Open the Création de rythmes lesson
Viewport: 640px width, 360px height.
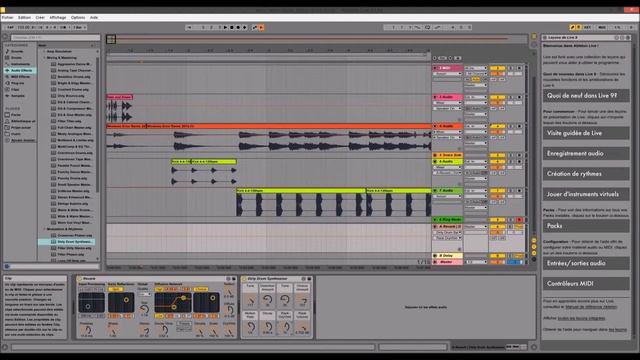pos(586,174)
